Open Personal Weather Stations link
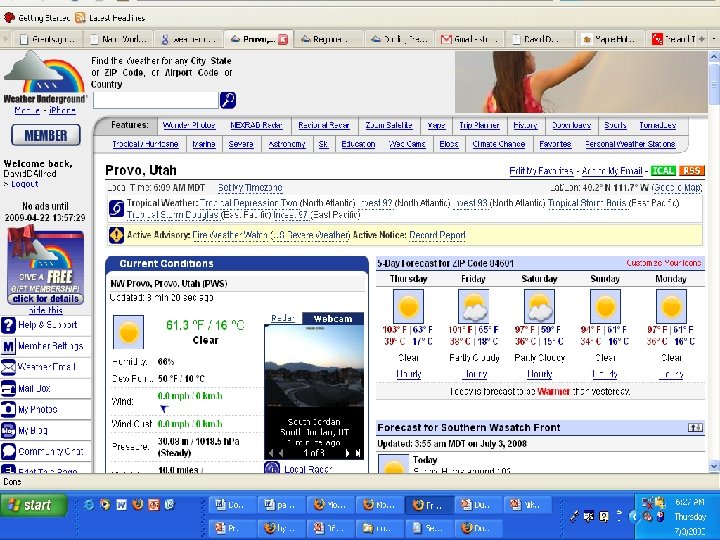 click(630, 144)
